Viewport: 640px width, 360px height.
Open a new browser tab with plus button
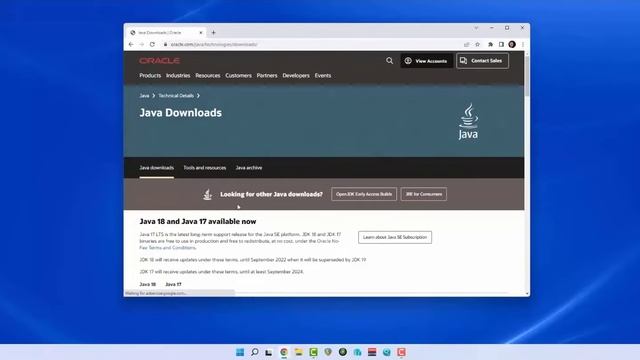213,32
